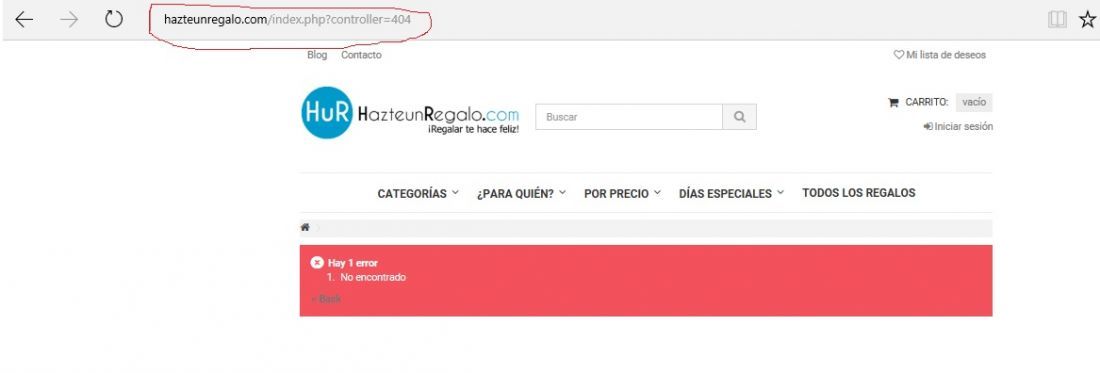
Task: Open the POR PRECIO dropdown
Action: 622,194
